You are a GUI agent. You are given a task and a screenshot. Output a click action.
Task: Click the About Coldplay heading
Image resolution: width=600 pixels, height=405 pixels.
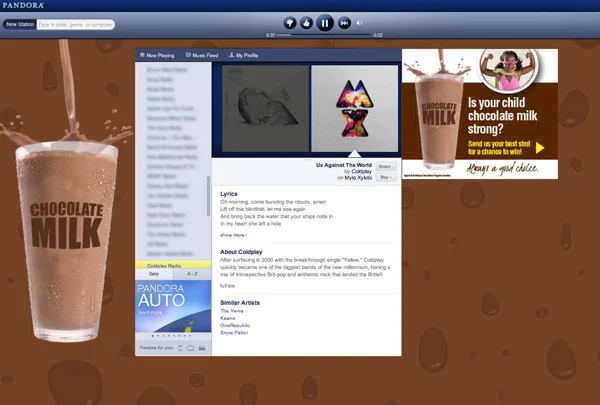241,252
